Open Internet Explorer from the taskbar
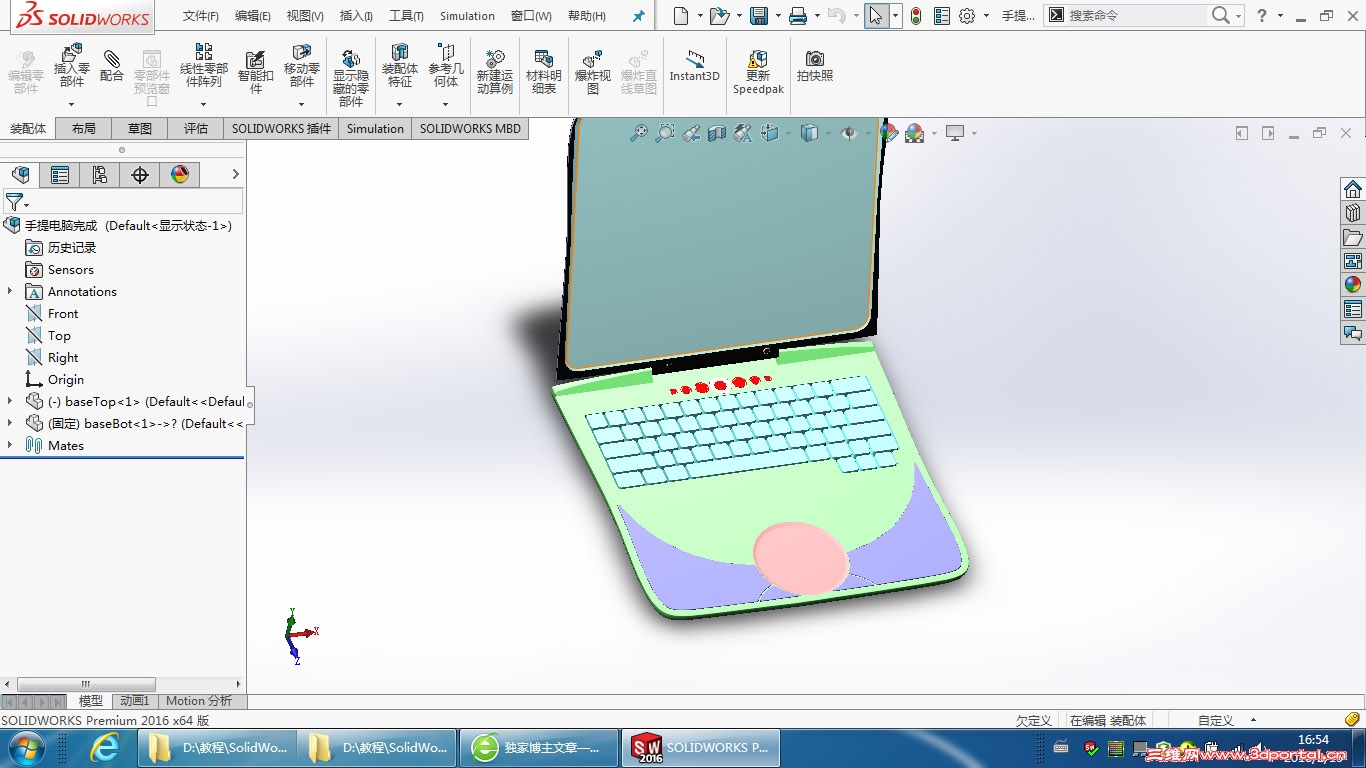1366x768 pixels. (x=104, y=747)
